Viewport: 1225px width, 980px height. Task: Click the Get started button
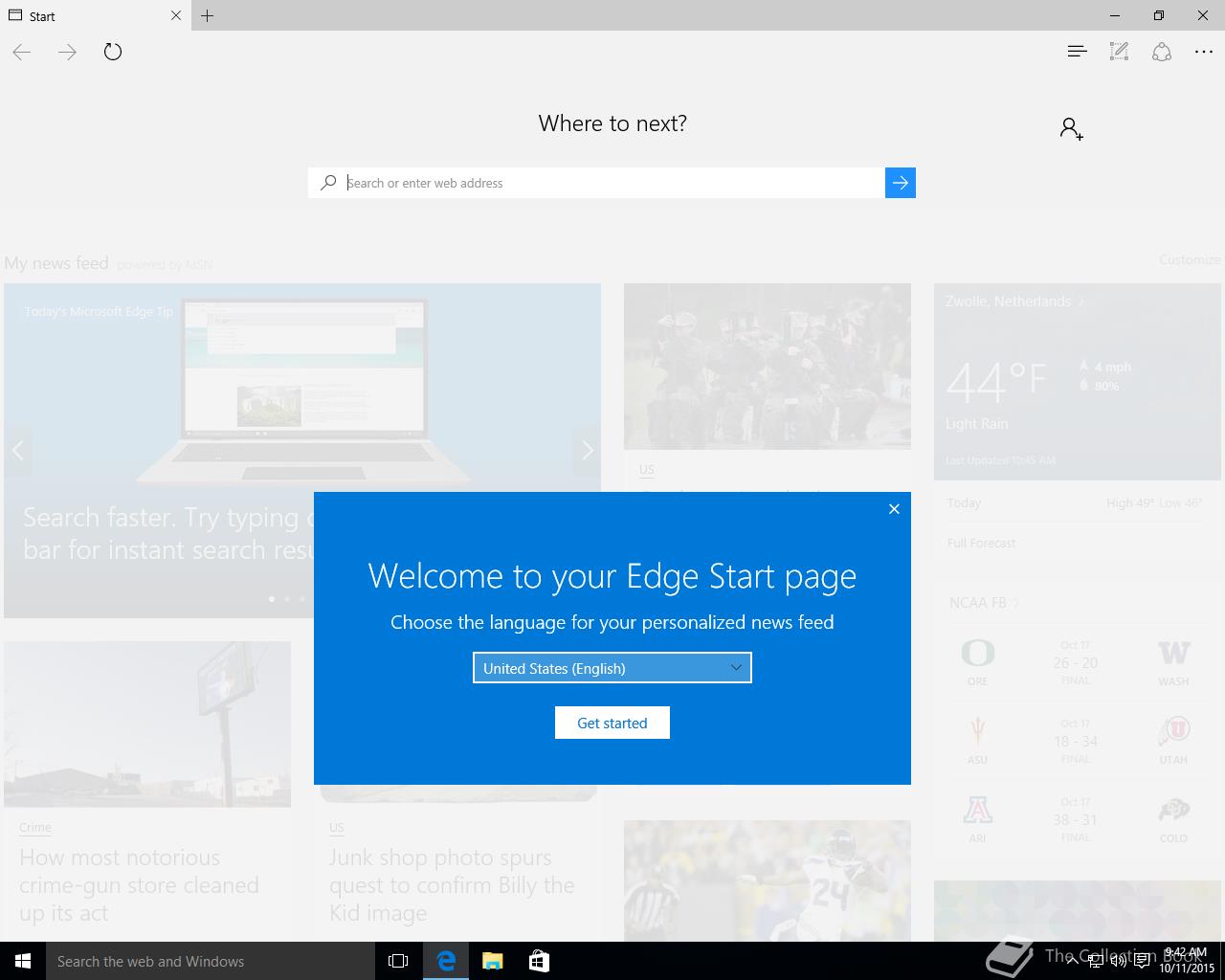612,723
